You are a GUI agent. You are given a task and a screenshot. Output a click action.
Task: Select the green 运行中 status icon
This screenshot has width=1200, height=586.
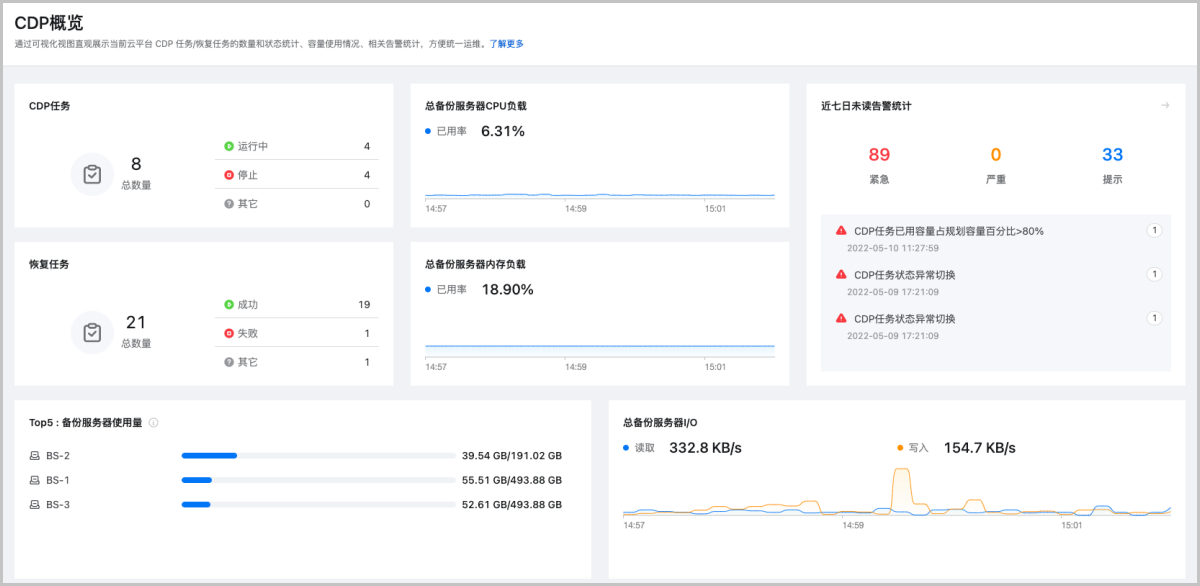(x=227, y=144)
